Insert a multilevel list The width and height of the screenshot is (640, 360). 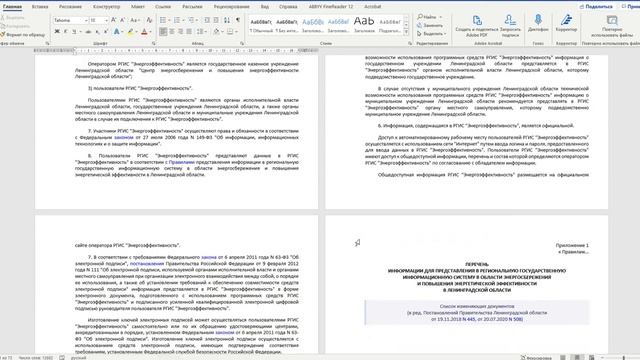coord(191,20)
